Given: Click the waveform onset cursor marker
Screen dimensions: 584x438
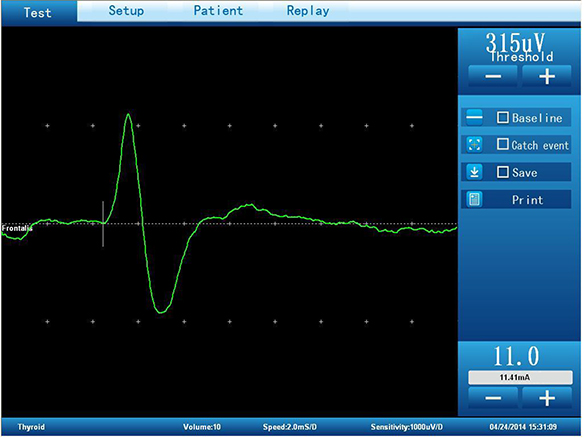Looking at the screenshot, I should click(103, 223).
